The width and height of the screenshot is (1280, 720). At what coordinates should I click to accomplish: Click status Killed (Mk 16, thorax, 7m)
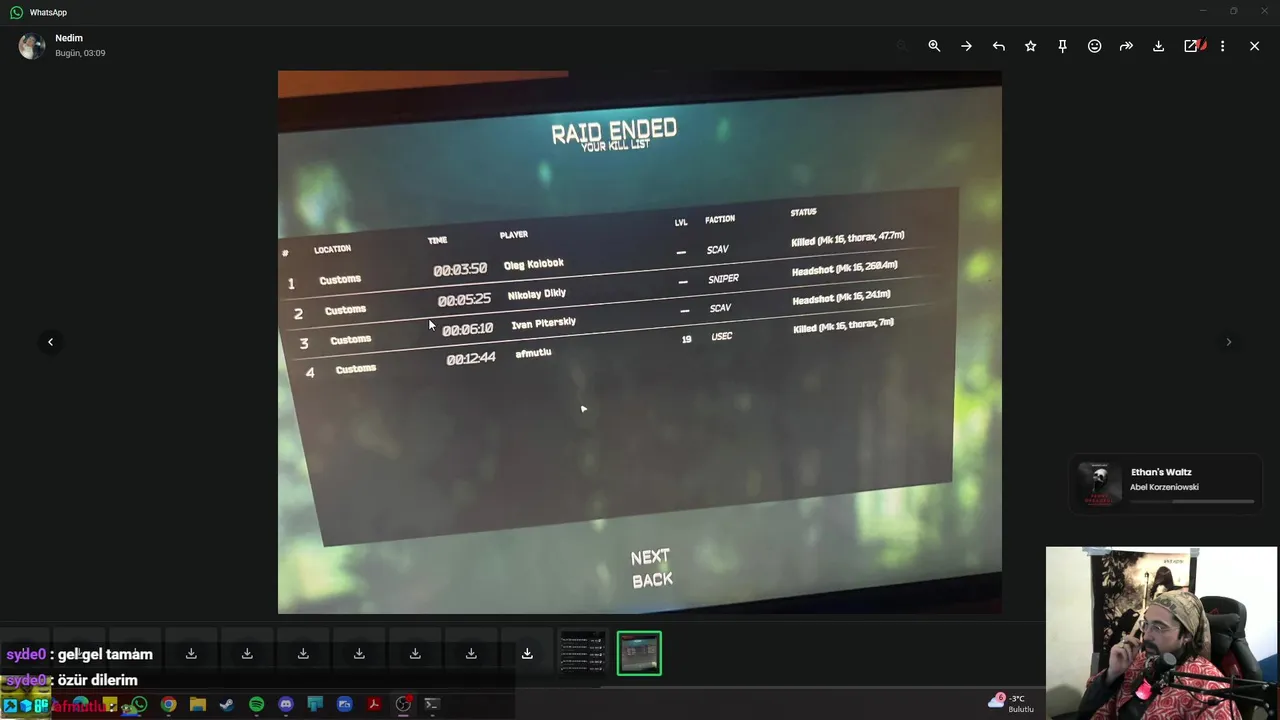tap(843, 325)
